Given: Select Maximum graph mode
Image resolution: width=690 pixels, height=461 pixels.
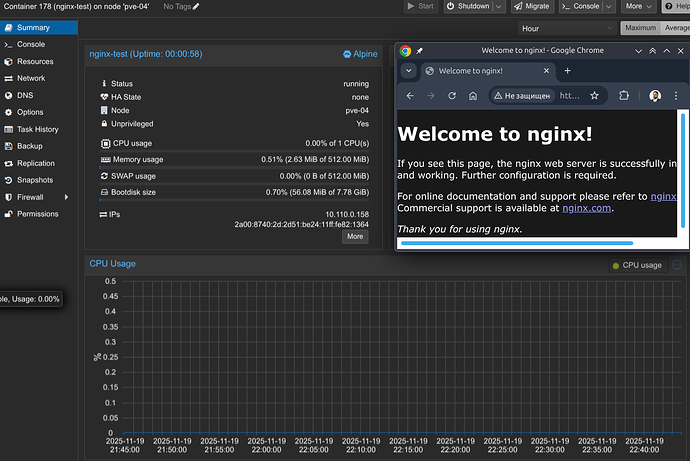Looking at the screenshot, I should pos(641,29).
